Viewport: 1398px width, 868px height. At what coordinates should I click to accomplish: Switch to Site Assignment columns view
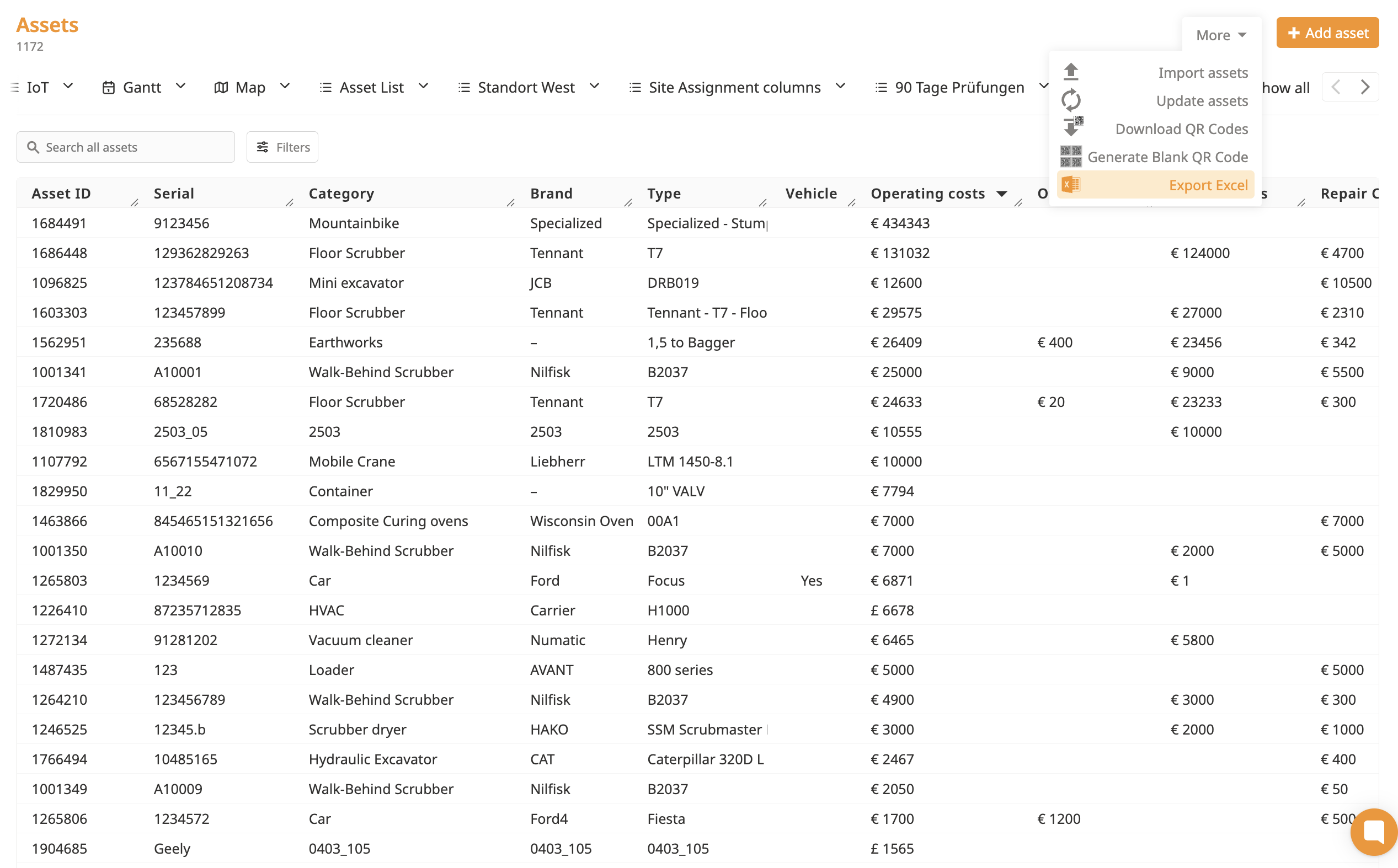coord(734,87)
